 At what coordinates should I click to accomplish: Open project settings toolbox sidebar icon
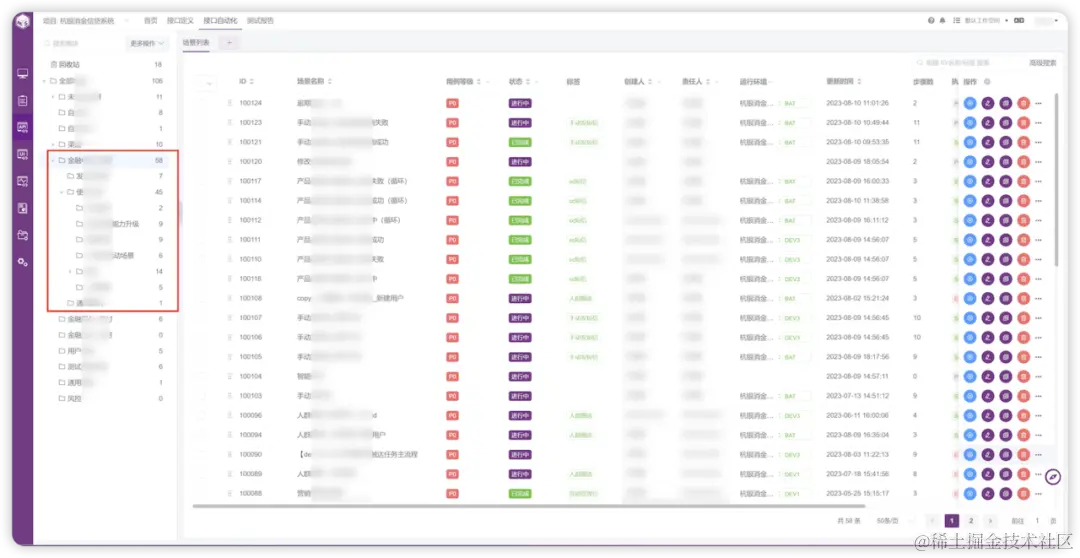[23, 235]
